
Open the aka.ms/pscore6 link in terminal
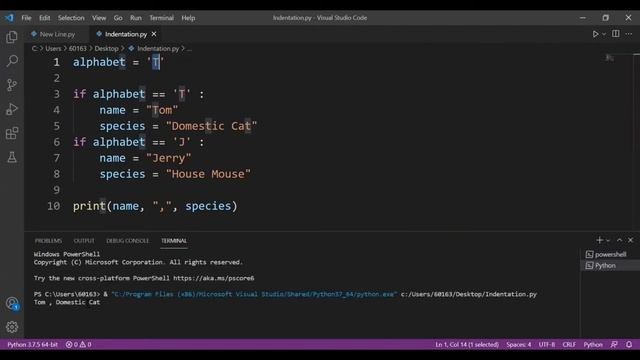(x=213, y=278)
